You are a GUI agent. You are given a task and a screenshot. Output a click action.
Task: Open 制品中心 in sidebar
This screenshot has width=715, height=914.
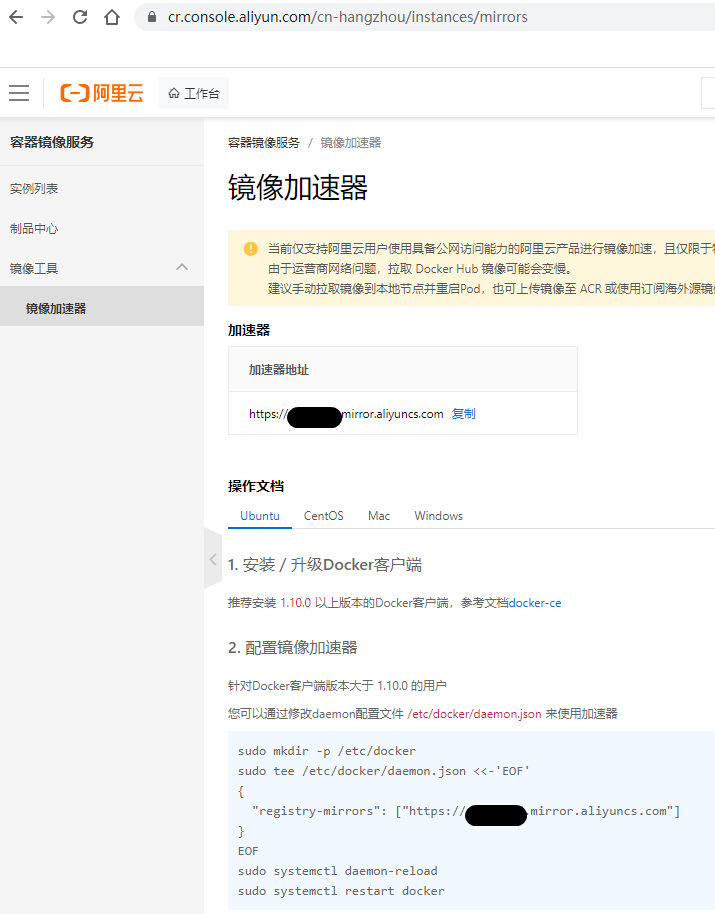(x=34, y=229)
